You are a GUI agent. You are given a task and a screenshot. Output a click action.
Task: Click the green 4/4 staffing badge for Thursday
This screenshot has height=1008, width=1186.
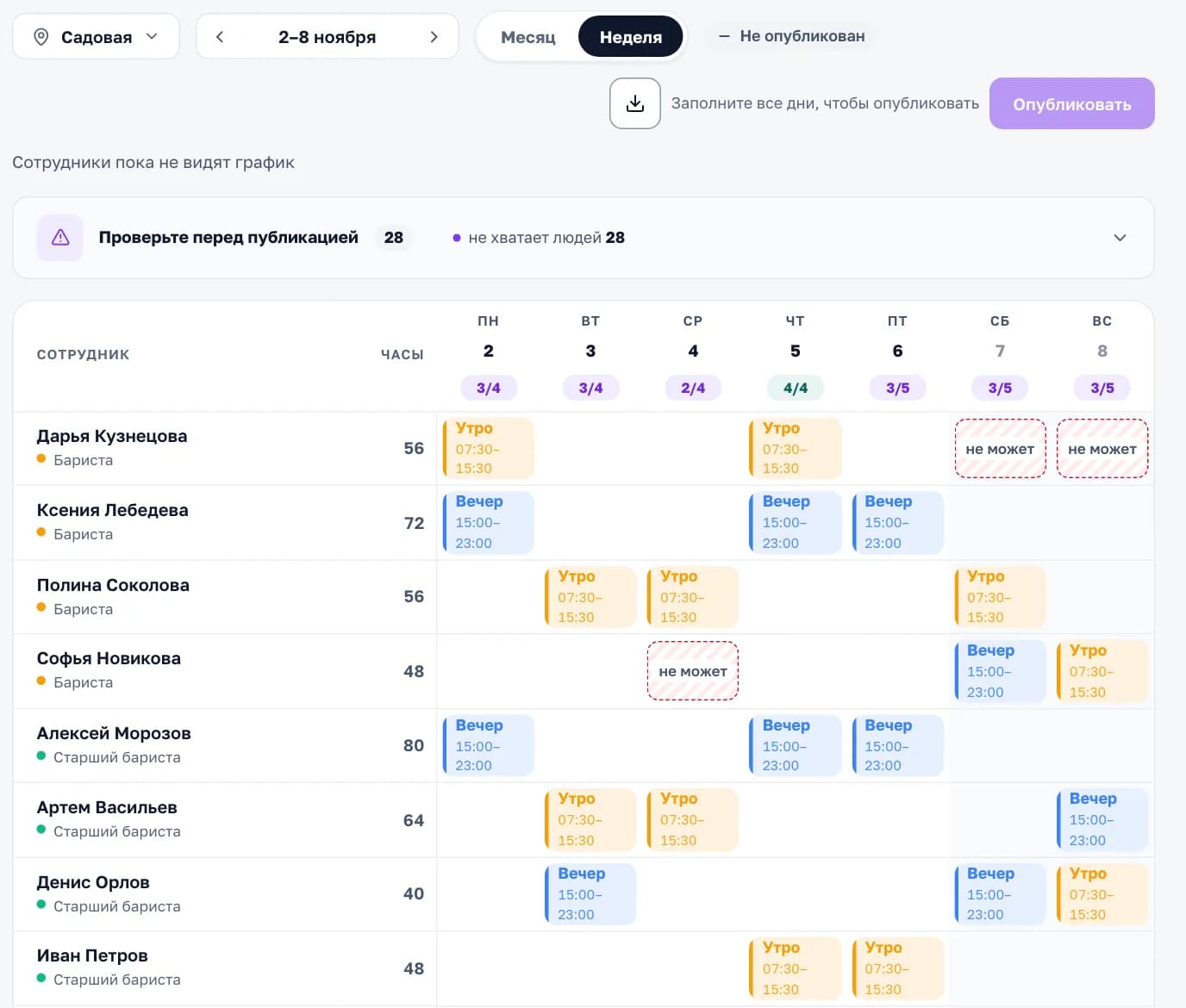(796, 388)
